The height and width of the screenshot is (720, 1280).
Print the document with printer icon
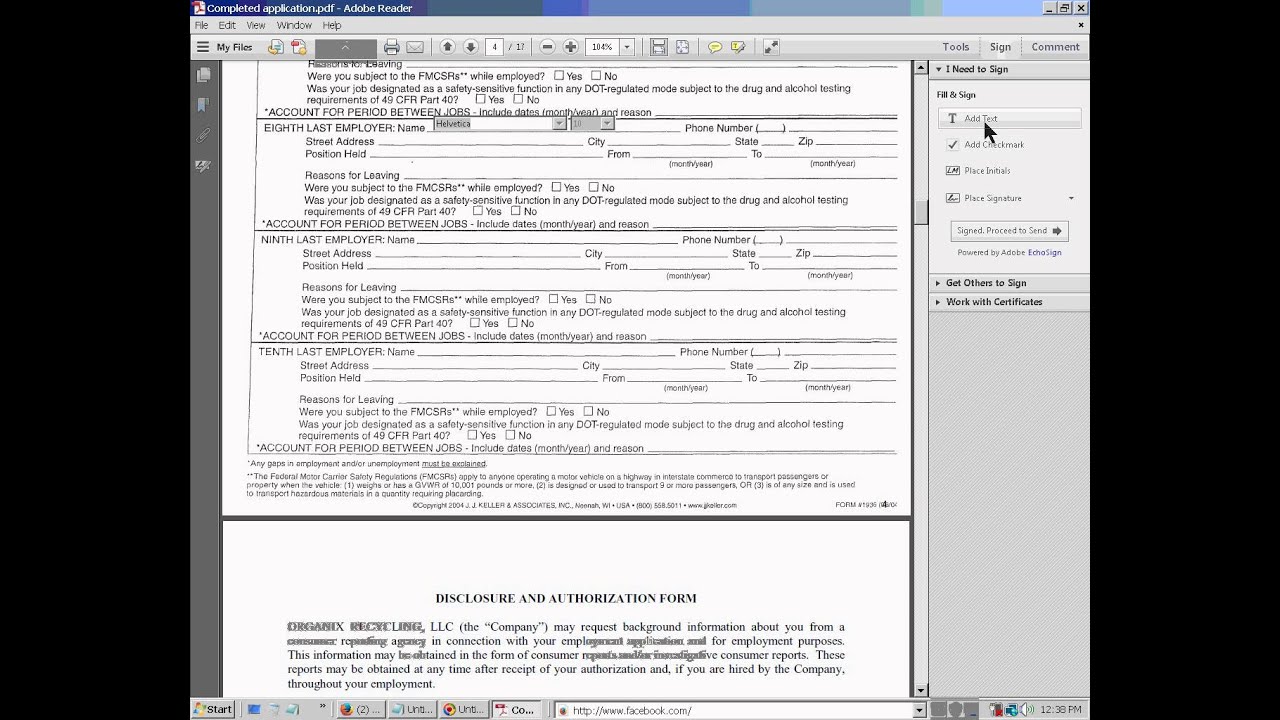[392, 47]
